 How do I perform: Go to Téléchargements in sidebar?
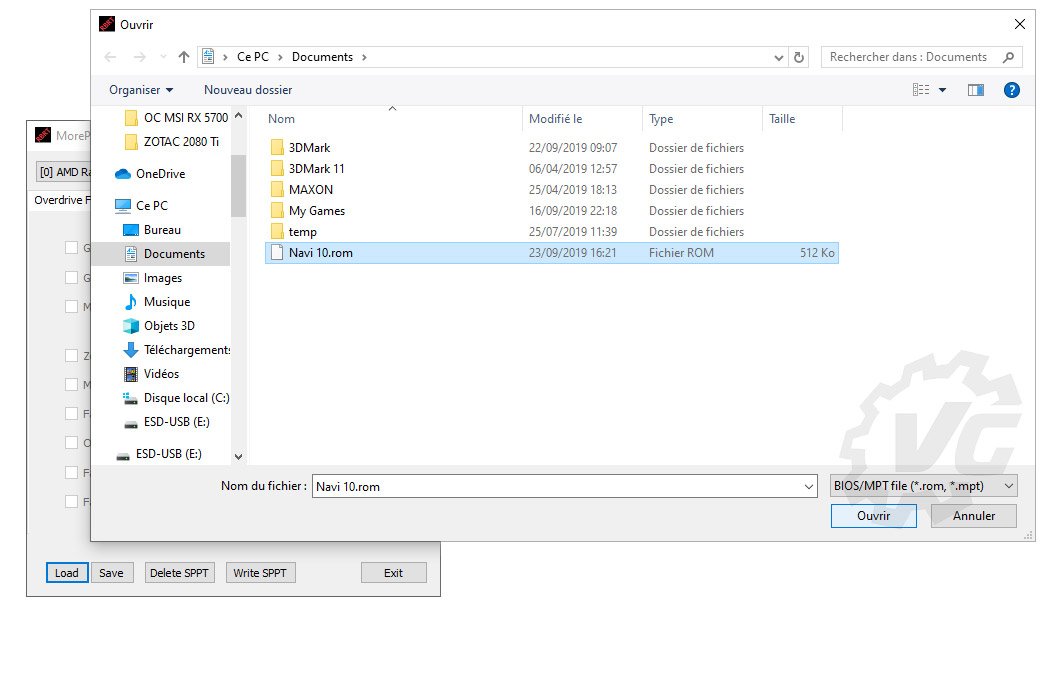click(186, 350)
